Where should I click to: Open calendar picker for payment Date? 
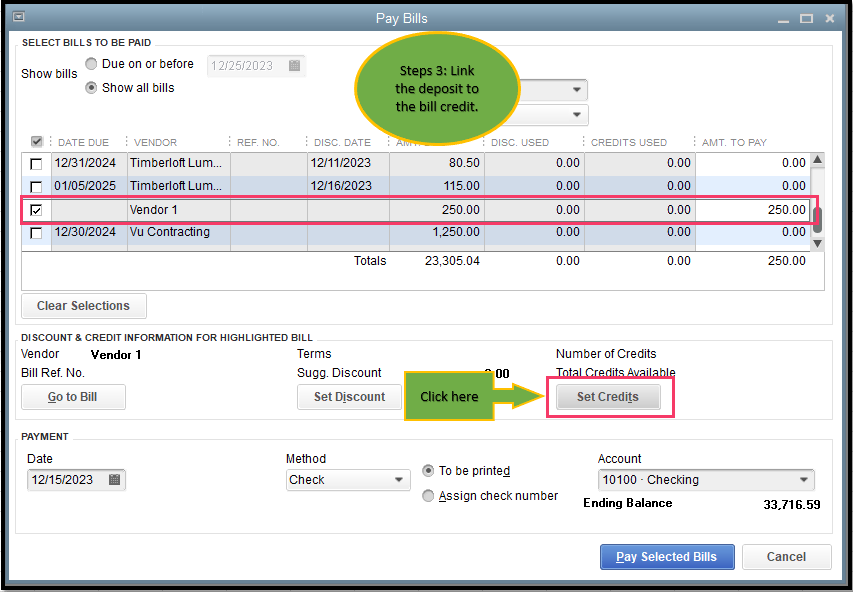click(114, 479)
